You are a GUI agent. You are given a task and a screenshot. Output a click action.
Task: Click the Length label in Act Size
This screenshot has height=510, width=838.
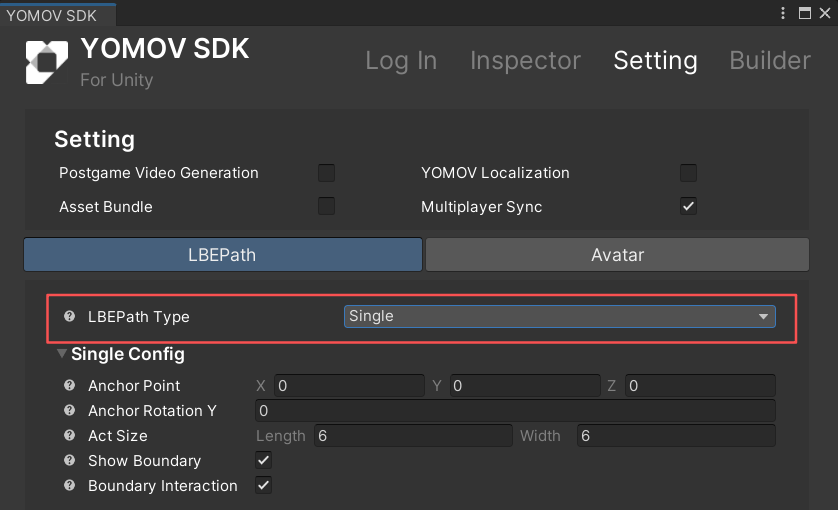[281, 436]
